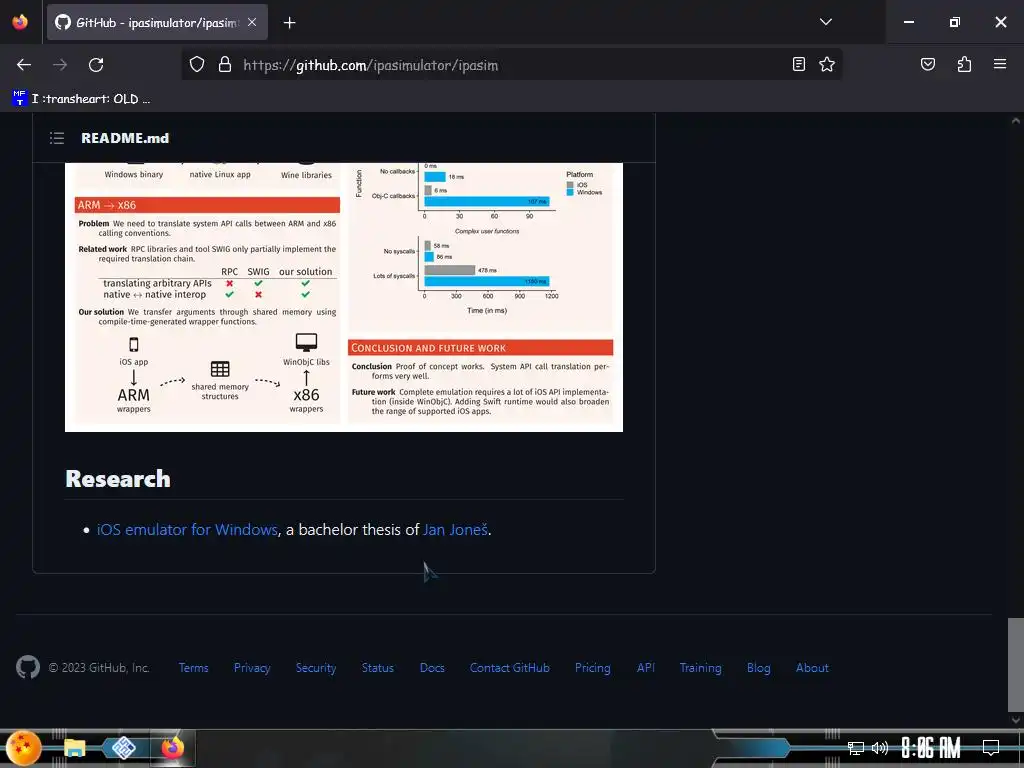
Task: Open the Jan Joneš profile link
Action: click(455, 530)
